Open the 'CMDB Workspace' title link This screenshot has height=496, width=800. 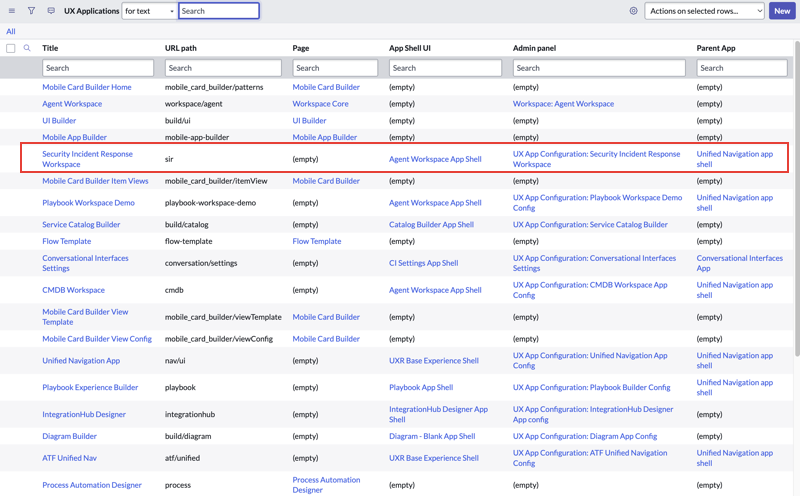(x=73, y=290)
